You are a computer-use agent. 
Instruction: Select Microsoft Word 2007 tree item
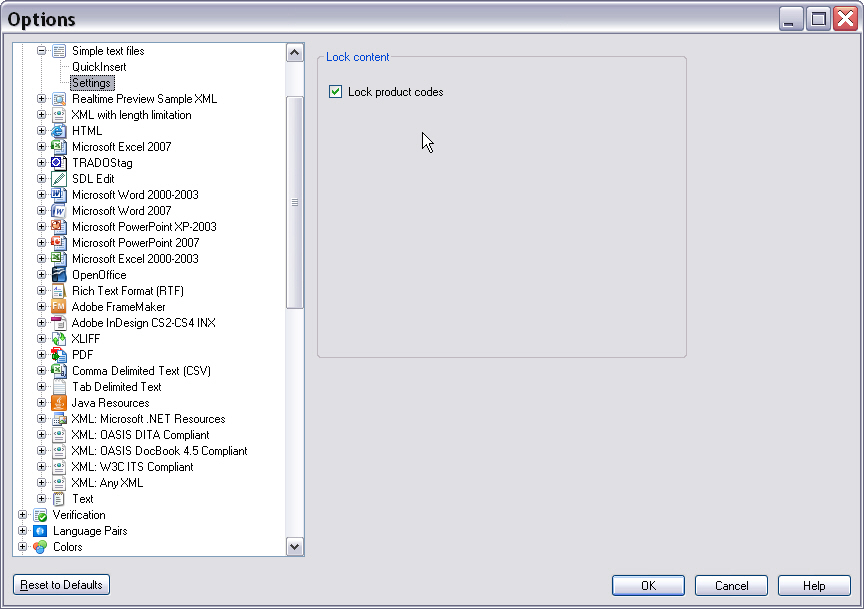[x=121, y=211]
